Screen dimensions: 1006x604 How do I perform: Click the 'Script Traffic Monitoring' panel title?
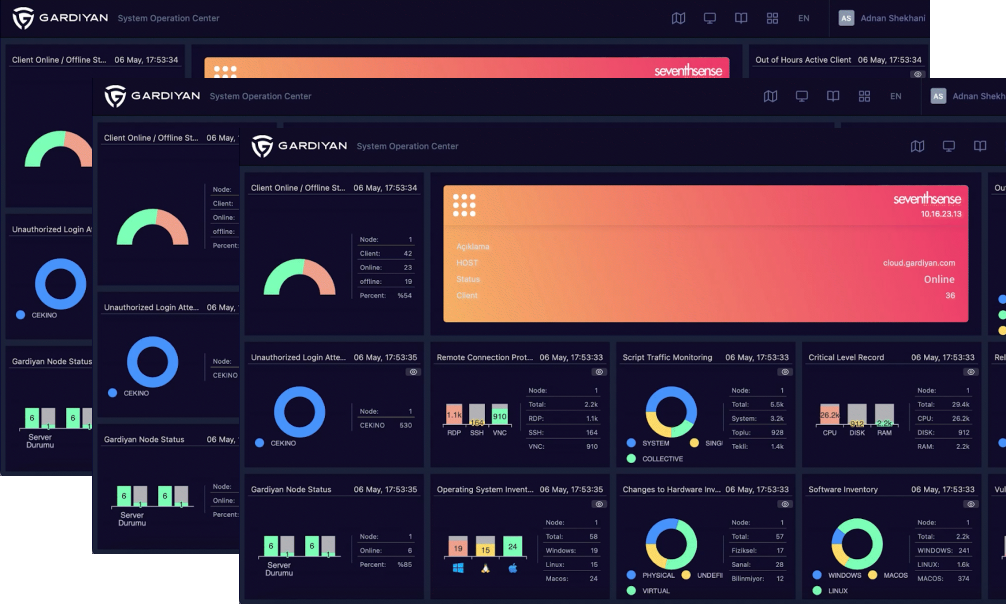667,357
